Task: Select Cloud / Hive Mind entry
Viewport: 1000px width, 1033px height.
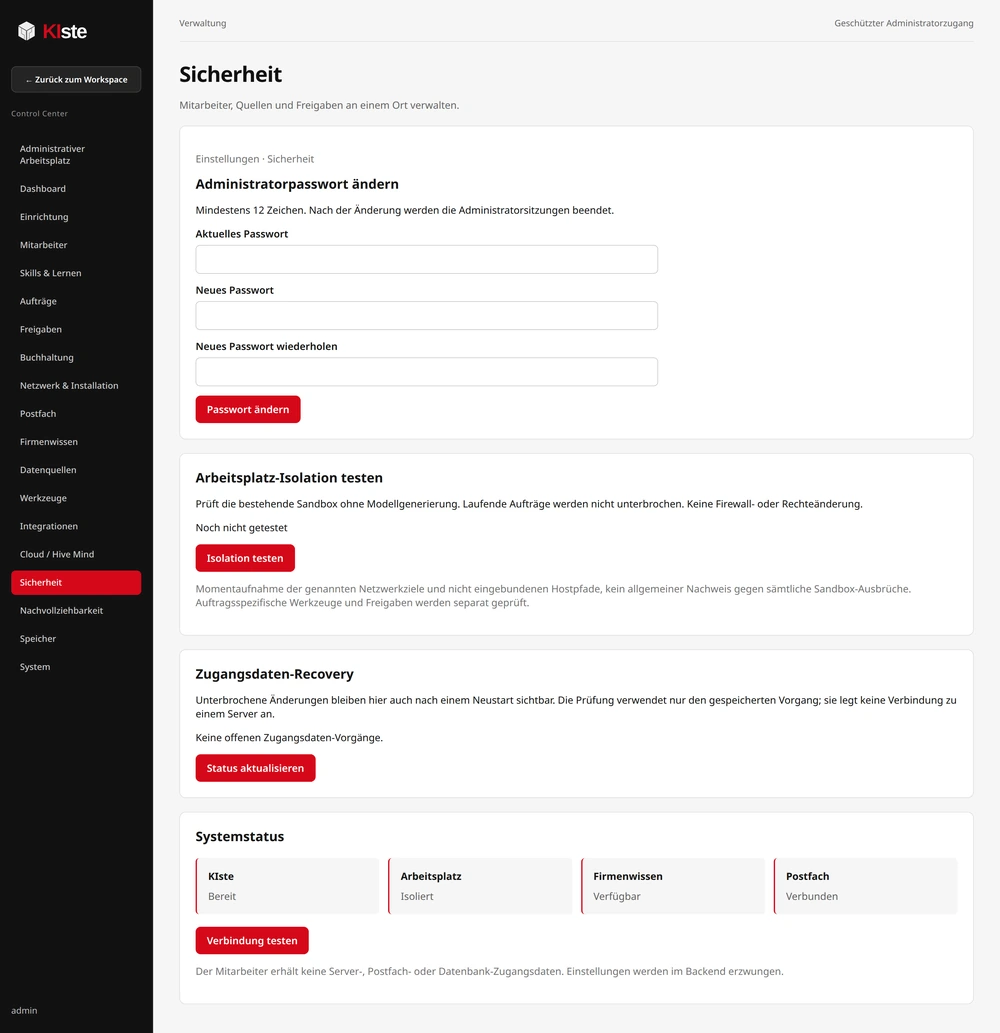Action: (76, 555)
